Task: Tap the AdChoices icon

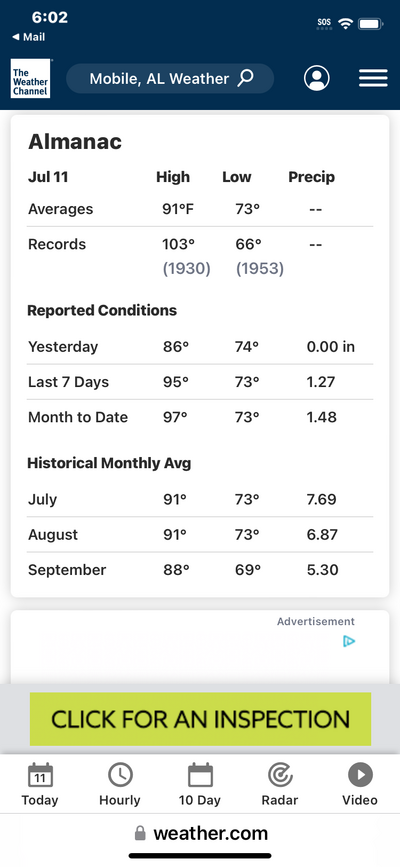Action: 349,641
